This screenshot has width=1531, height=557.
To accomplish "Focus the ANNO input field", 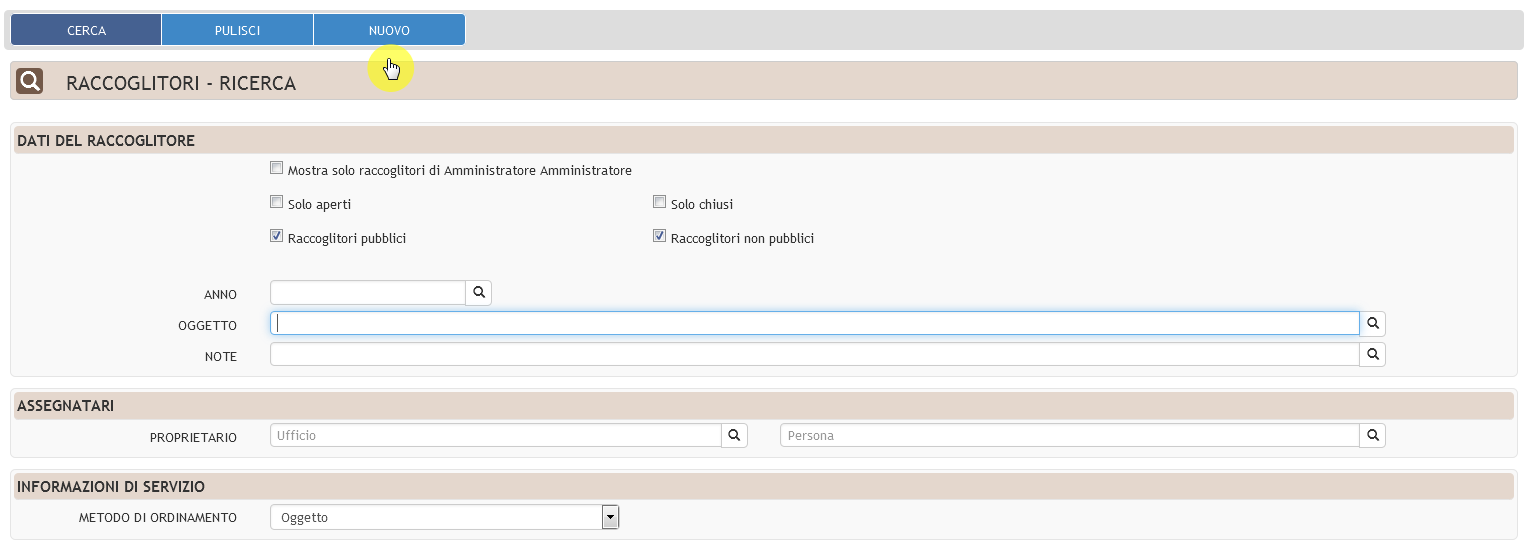I will (x=368, y=293).
